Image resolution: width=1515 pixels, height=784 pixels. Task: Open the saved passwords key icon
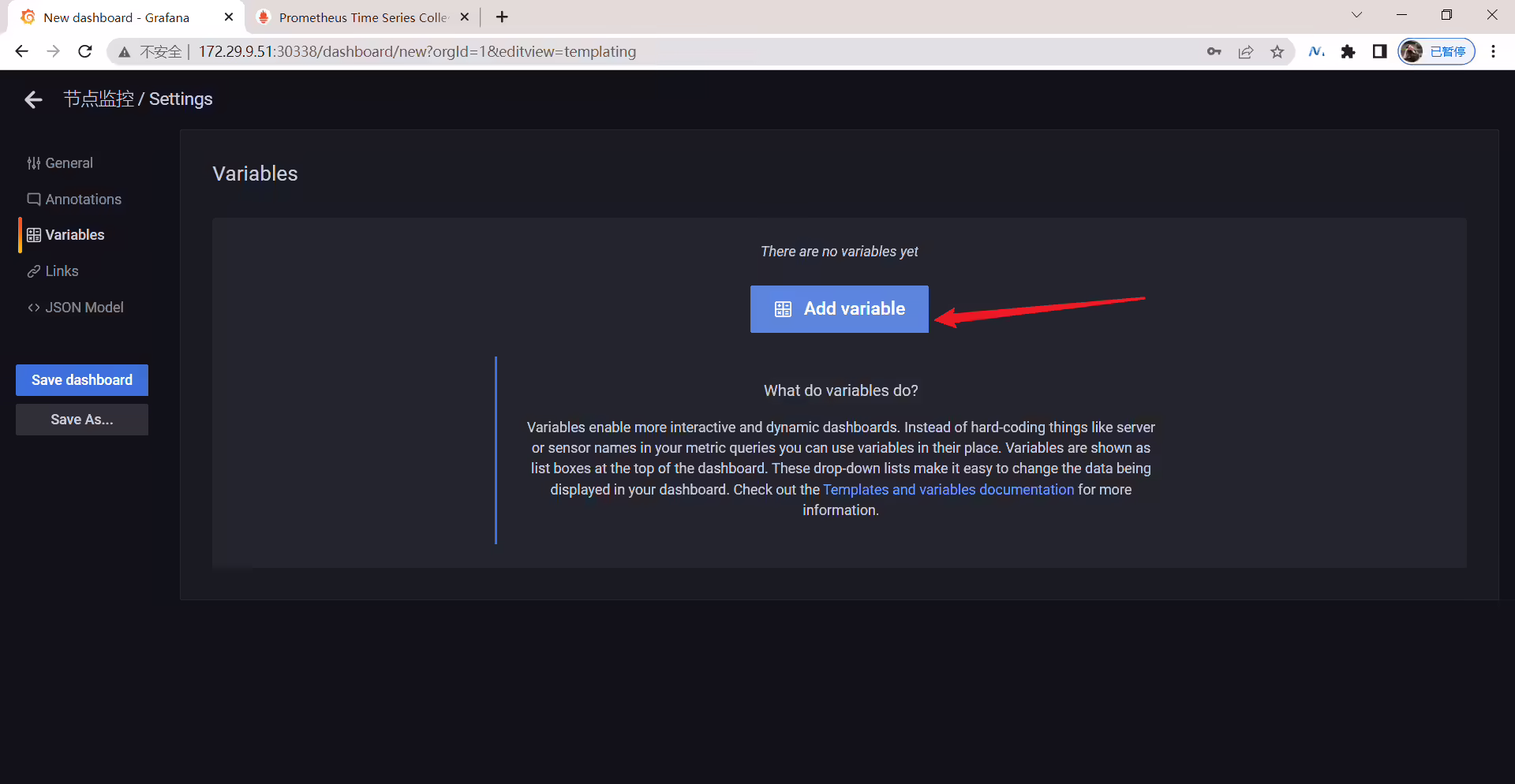1214,51
